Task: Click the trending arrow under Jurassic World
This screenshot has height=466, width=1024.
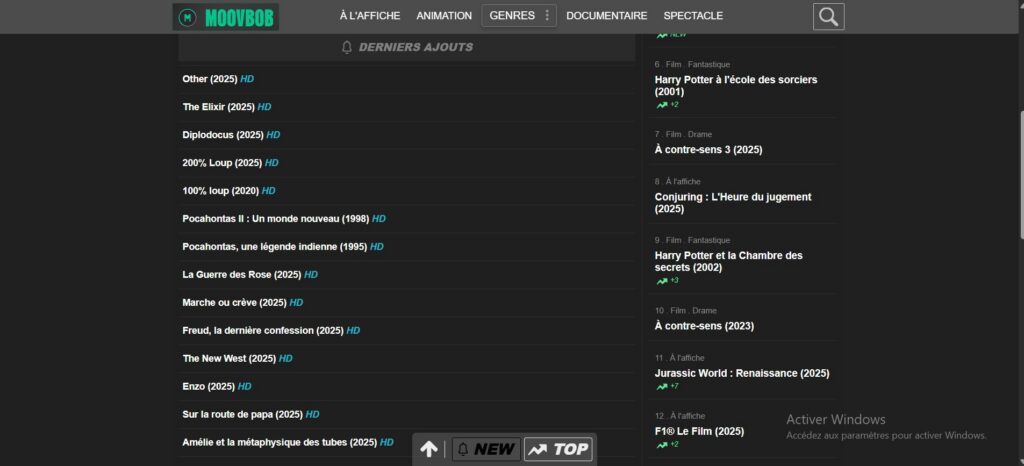Action: [x=661, y=386]
